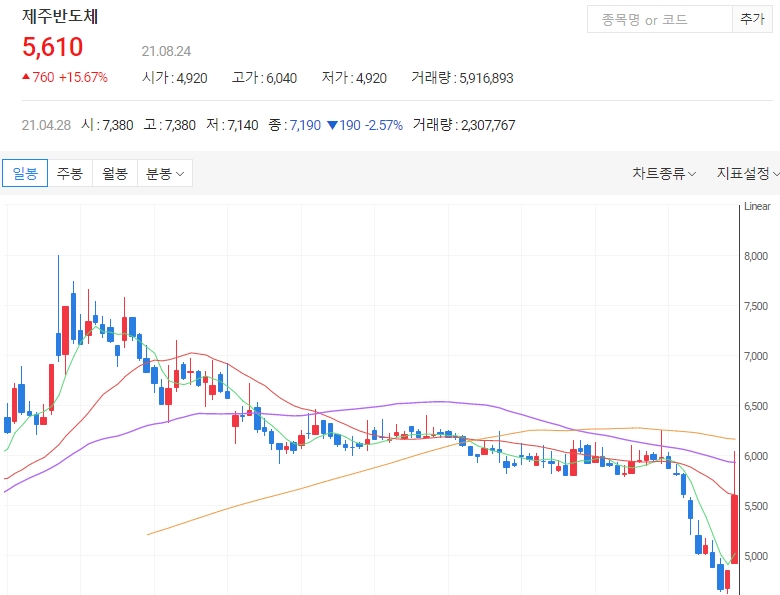Click the hovered change 190 -2.57%

[365, 125]
